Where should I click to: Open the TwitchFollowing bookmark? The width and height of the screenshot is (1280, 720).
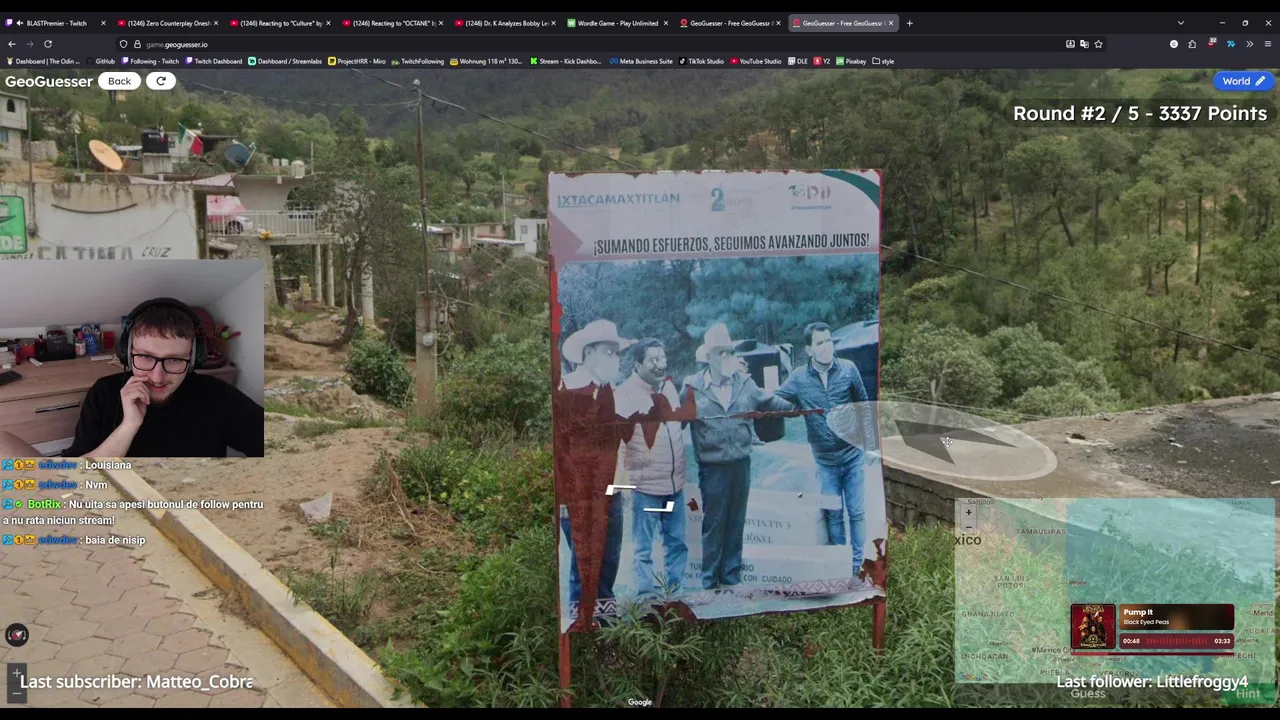pyautogui.click(x=418, y=61)
